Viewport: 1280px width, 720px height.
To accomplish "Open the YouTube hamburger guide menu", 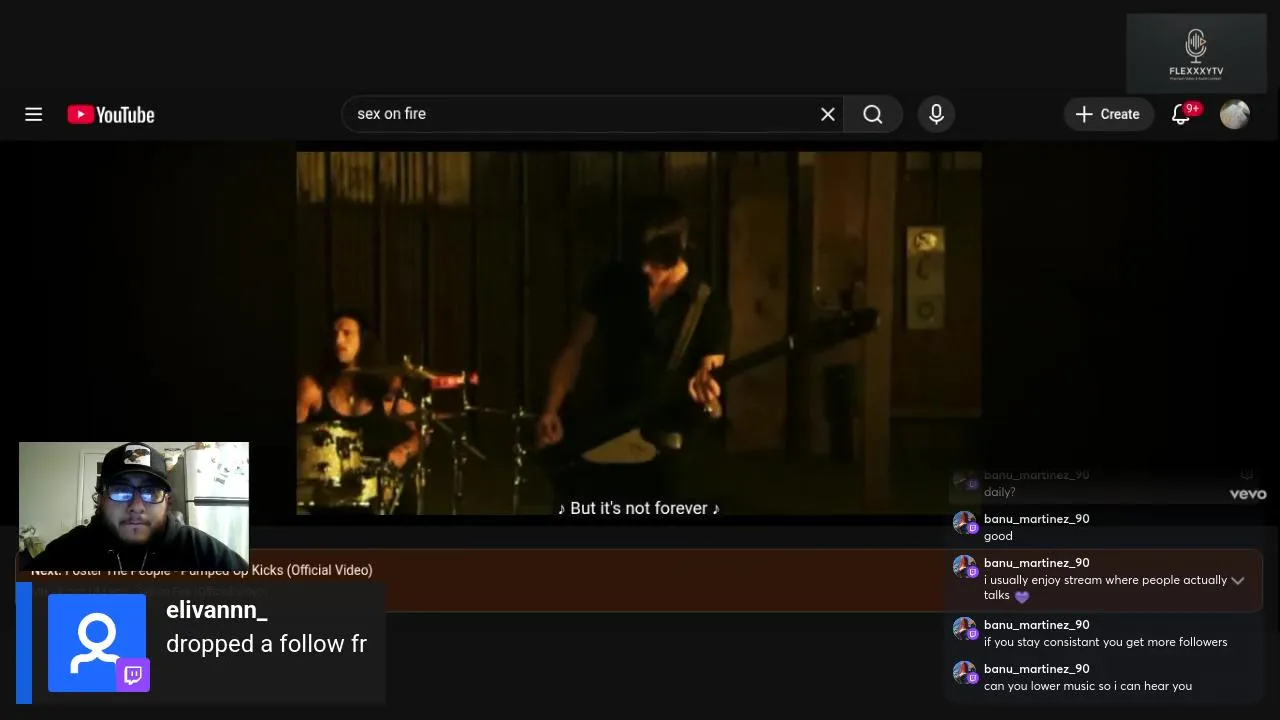I will [33, 115].
